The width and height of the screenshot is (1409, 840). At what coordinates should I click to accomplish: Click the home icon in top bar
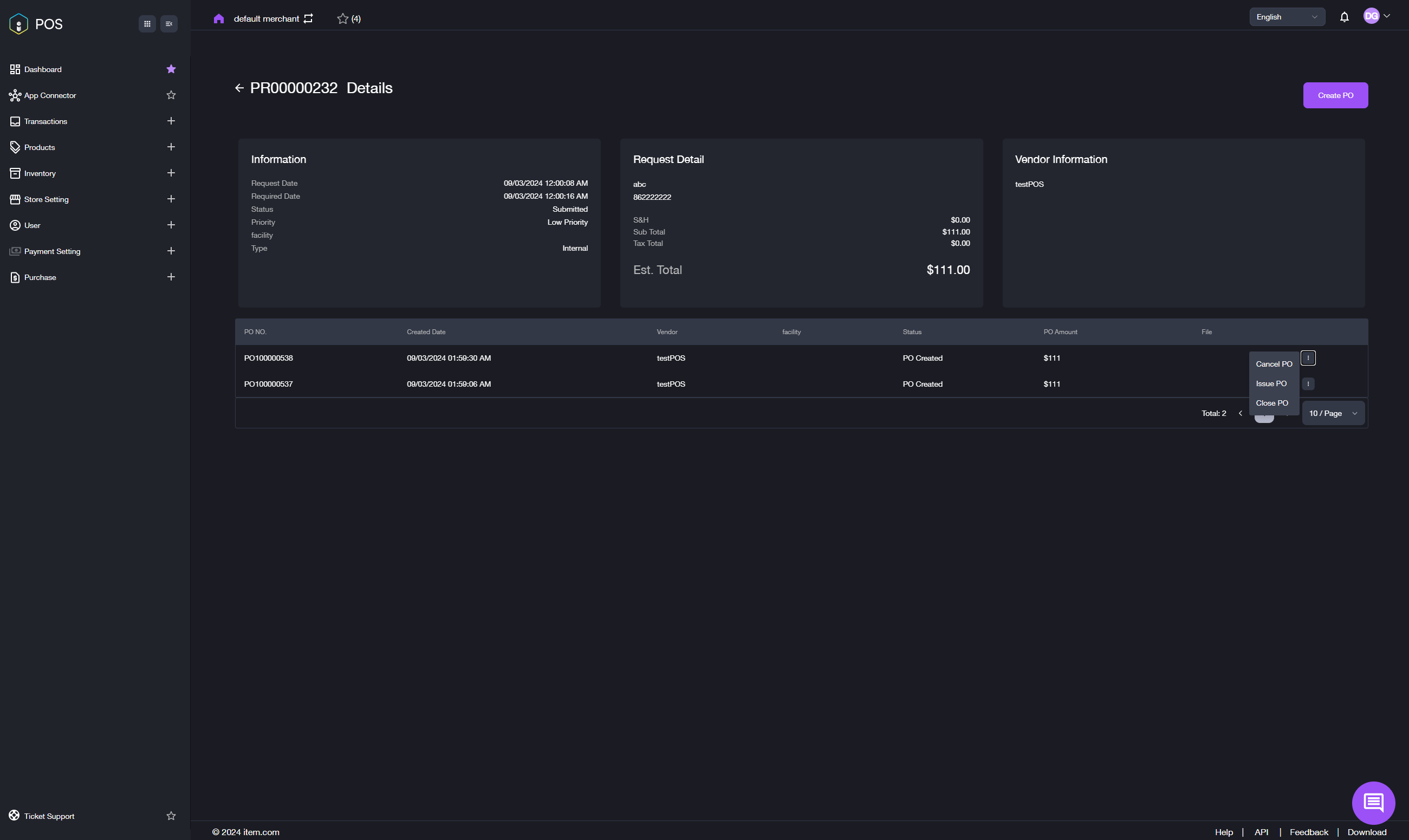pyautogui.click(x=219, y=18)
